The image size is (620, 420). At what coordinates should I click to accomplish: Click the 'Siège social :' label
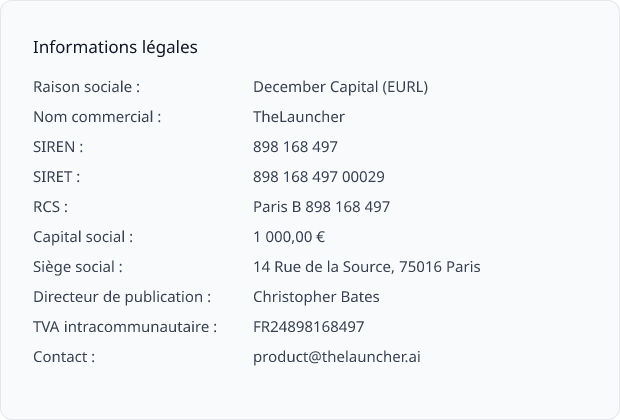point(78,267)
